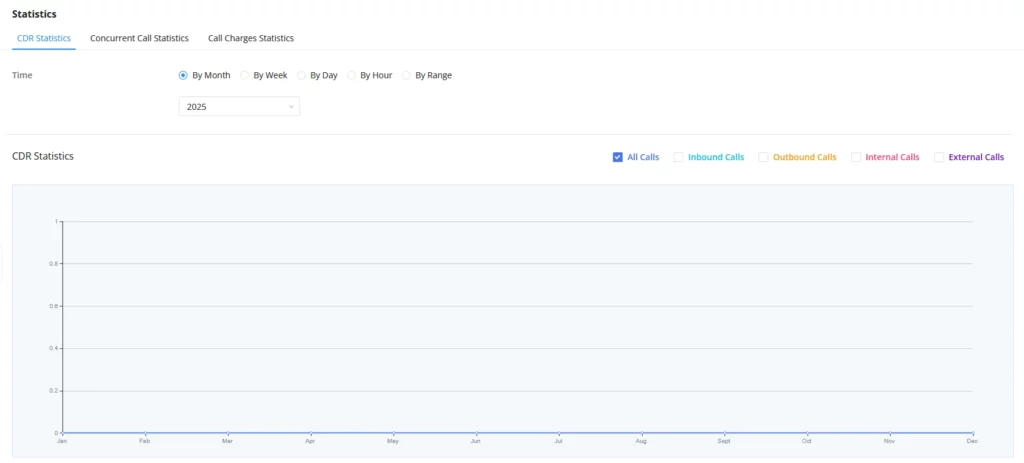Check the Internal Calls box
The width and height of the screenshot is (1024, 463).
(856, 157)
